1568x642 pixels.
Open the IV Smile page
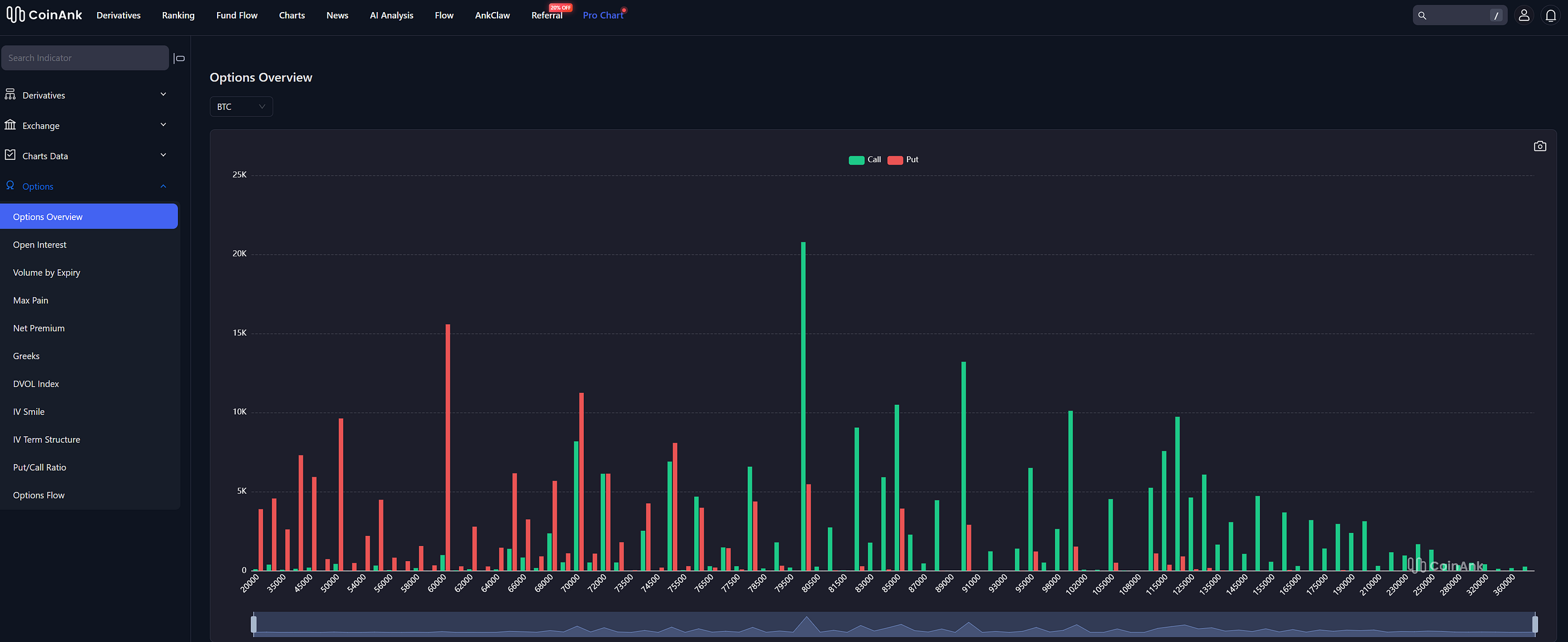[89, 412]
